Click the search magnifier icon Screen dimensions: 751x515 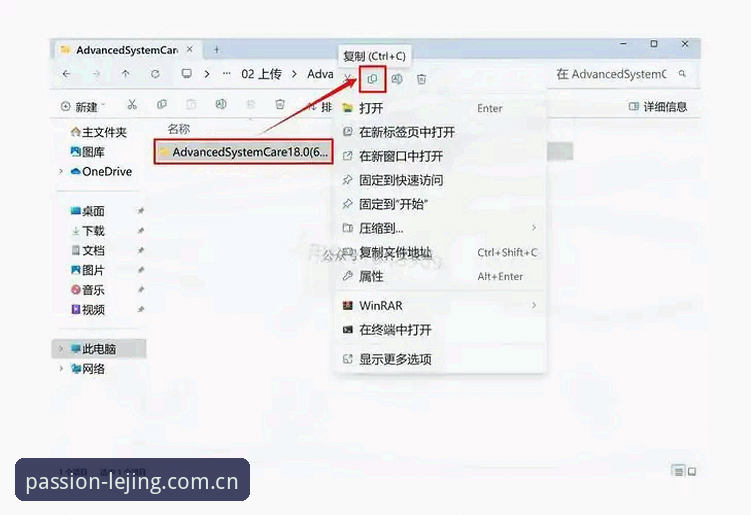682,74
